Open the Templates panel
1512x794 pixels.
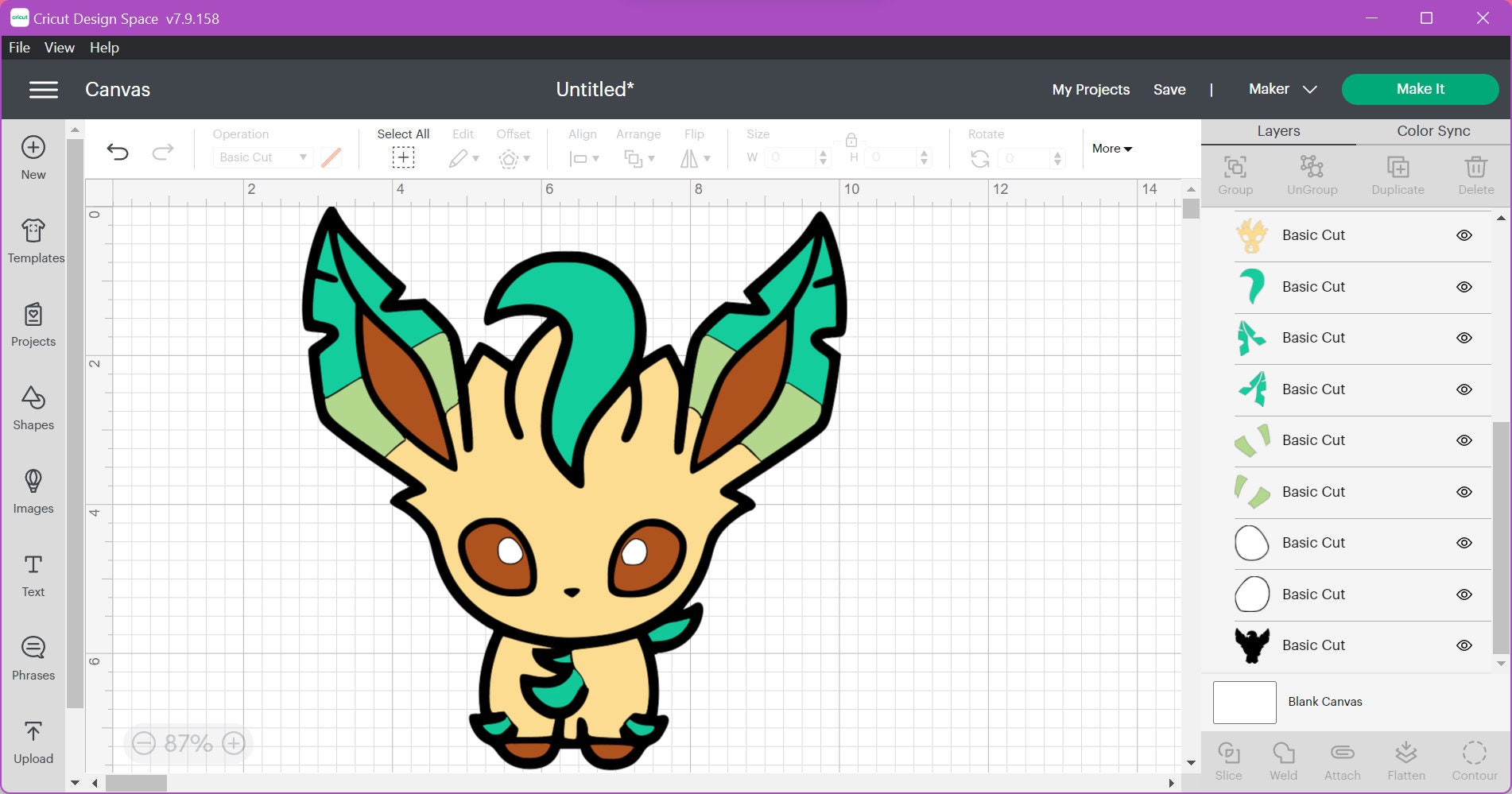(33, 240)
